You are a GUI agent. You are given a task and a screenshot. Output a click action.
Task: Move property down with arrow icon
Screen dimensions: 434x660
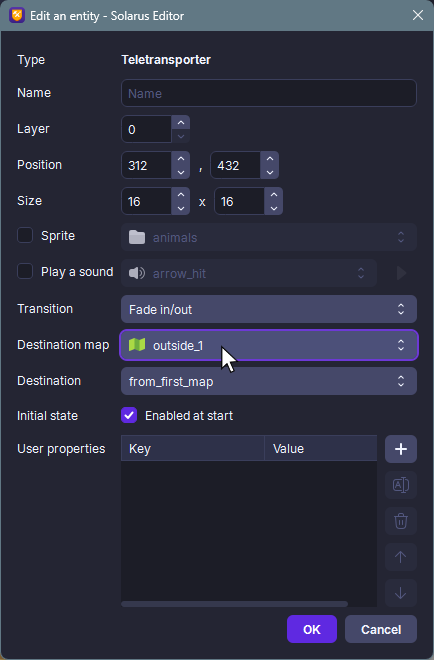401,593
